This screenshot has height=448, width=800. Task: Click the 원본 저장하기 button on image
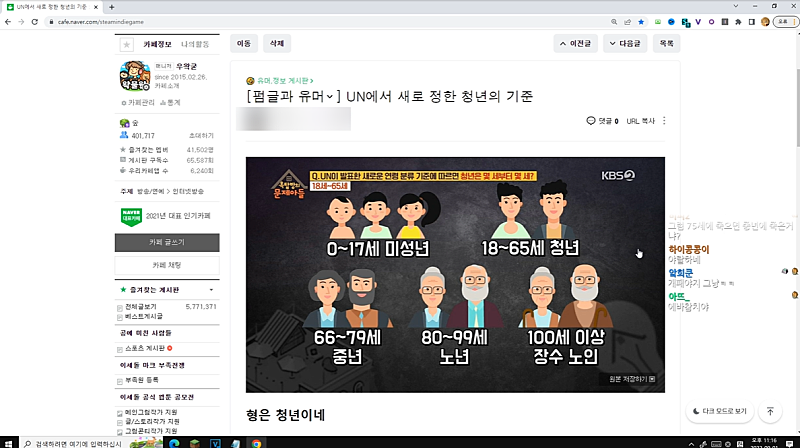[632, 379]
